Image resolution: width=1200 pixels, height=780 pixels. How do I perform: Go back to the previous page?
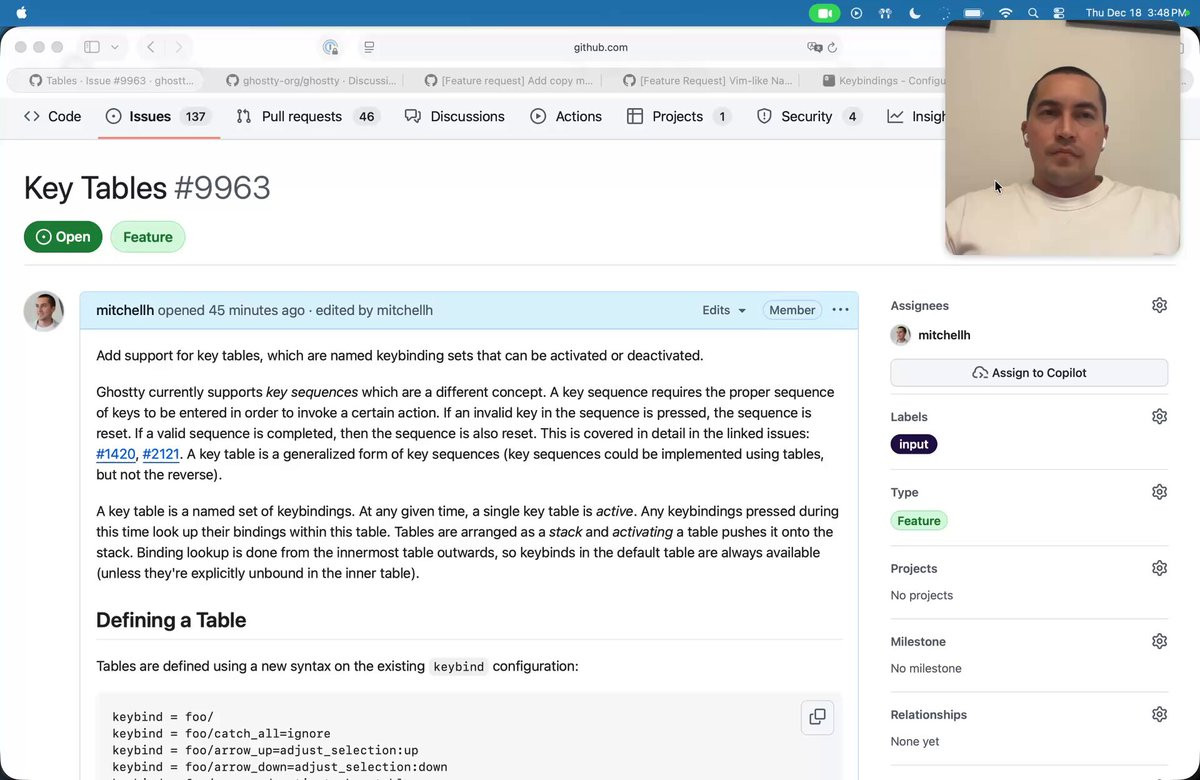tap(151, 47)
